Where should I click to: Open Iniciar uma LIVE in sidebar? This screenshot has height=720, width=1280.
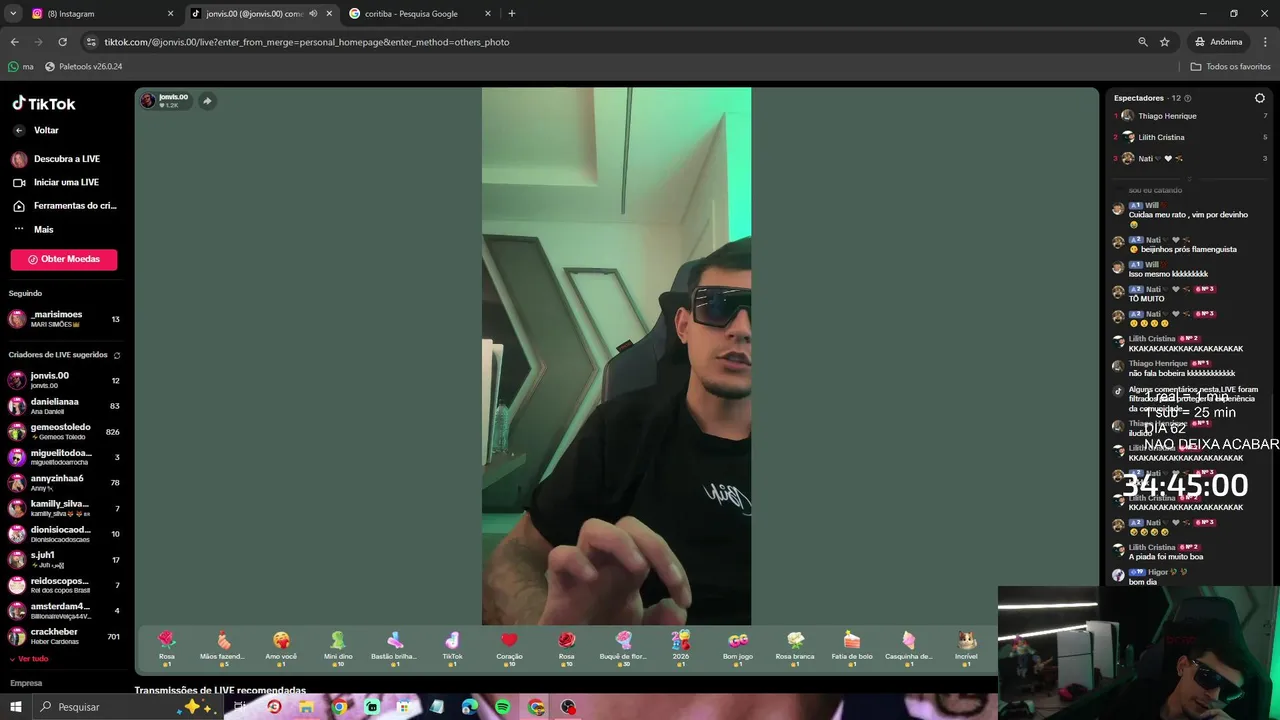56,182
